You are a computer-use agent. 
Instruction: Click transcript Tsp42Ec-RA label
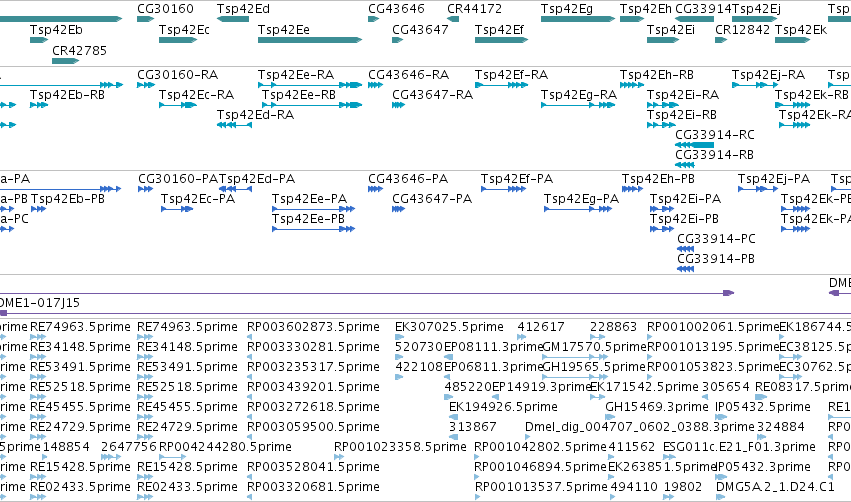[x=196, y=94]
